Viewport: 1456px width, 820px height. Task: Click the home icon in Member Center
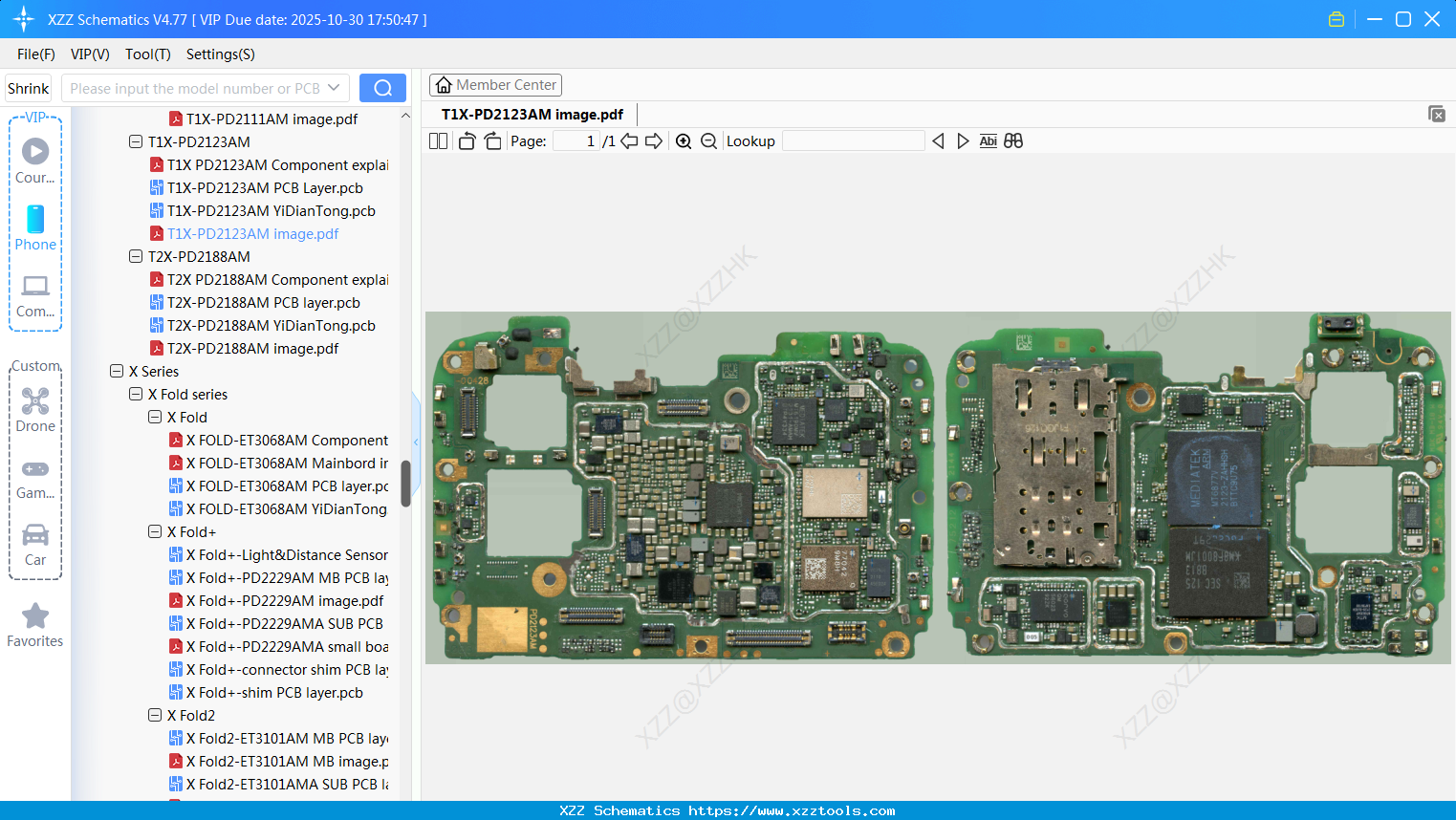pyautogui.click(x=444, y=85)
